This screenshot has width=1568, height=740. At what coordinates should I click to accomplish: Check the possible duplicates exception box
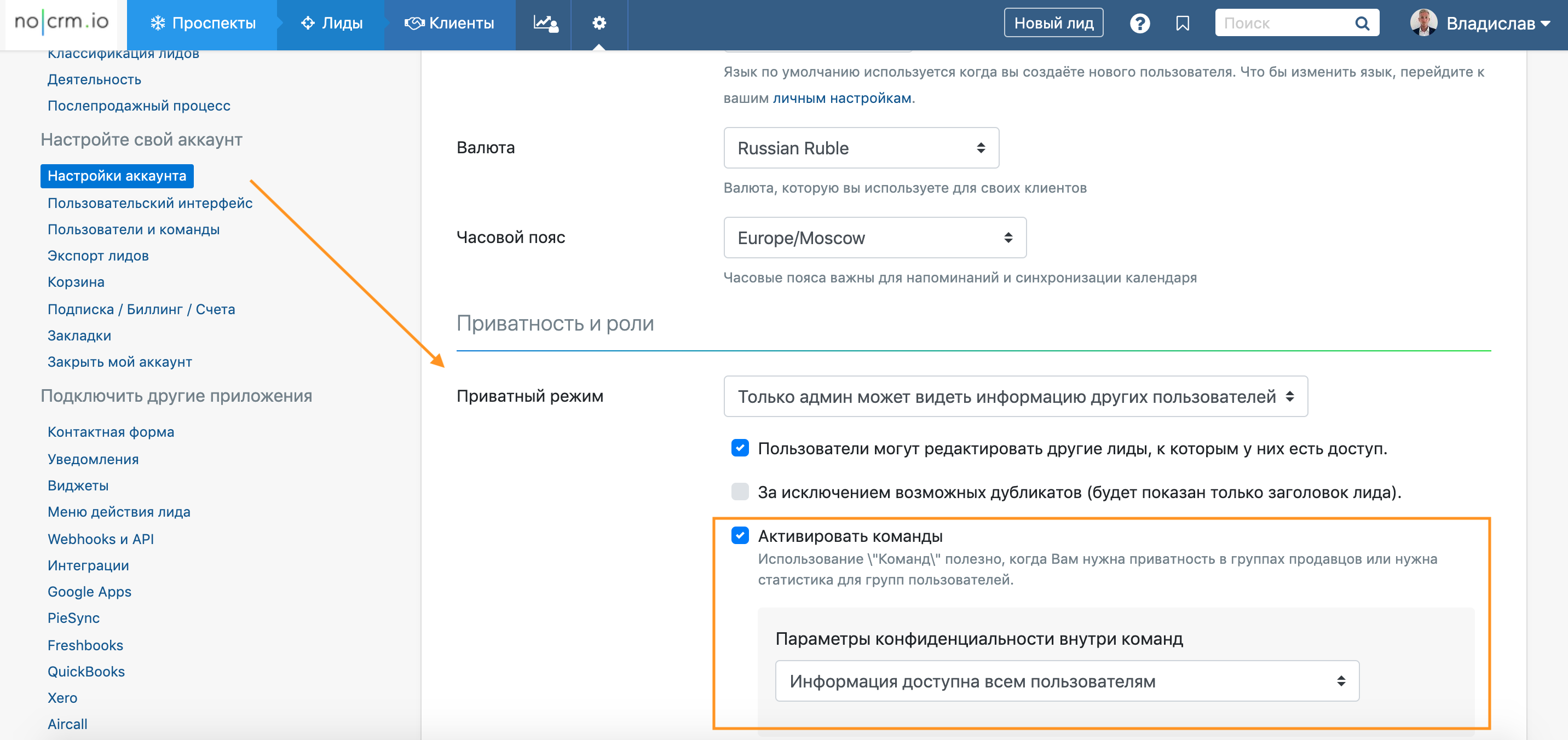tap(740, 492)
